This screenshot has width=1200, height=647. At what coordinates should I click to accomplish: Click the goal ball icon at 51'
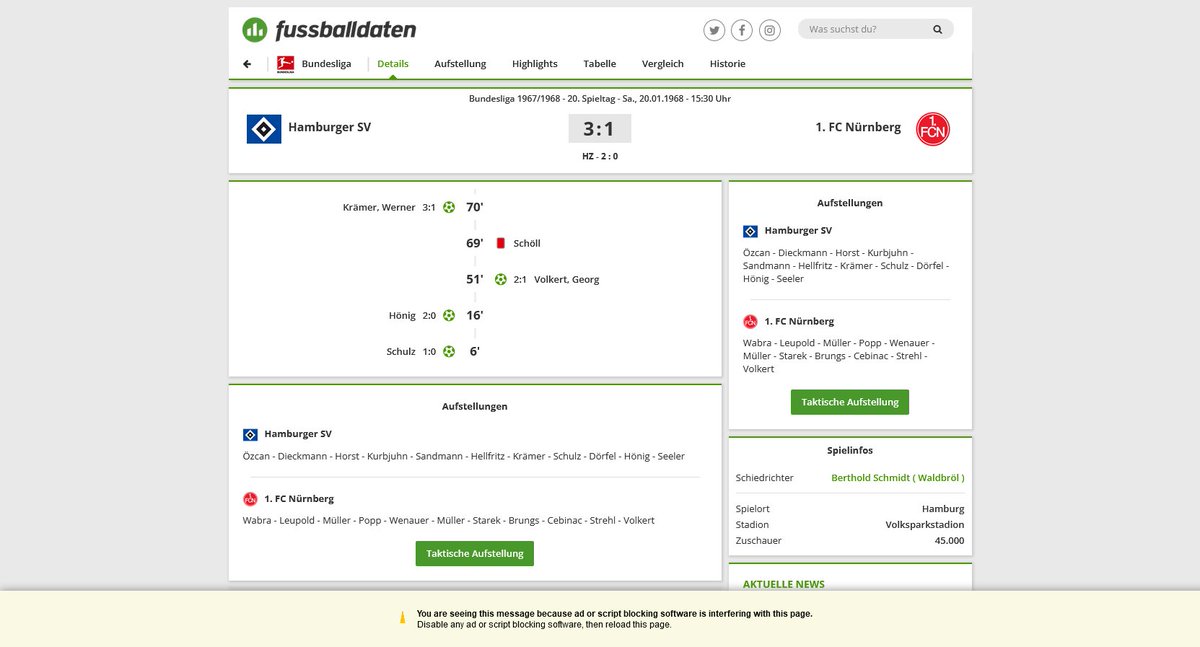coord(500,279)
